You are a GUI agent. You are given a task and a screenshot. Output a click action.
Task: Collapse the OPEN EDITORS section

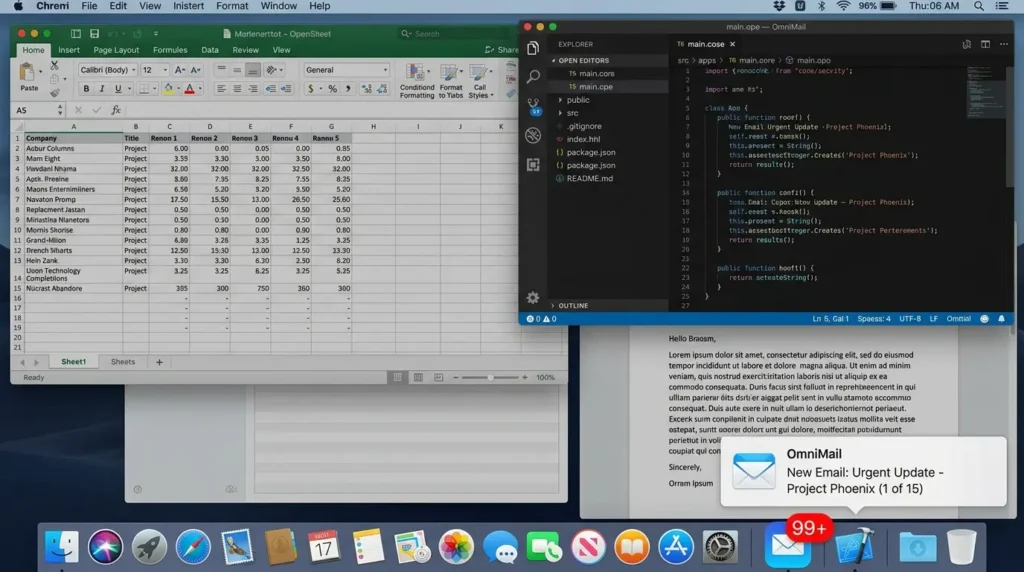(x=608, y=60)
